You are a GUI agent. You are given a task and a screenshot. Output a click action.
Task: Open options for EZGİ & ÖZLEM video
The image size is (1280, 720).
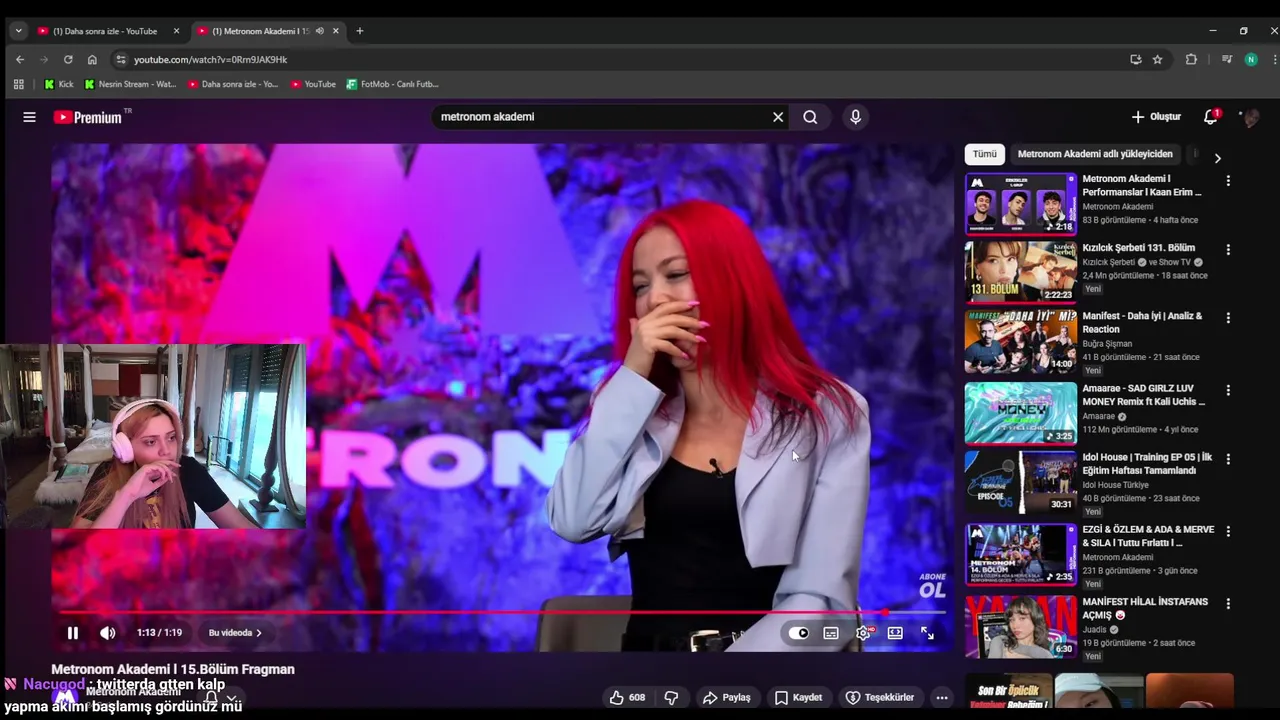pyautogui.click(x=1228, y=531)
